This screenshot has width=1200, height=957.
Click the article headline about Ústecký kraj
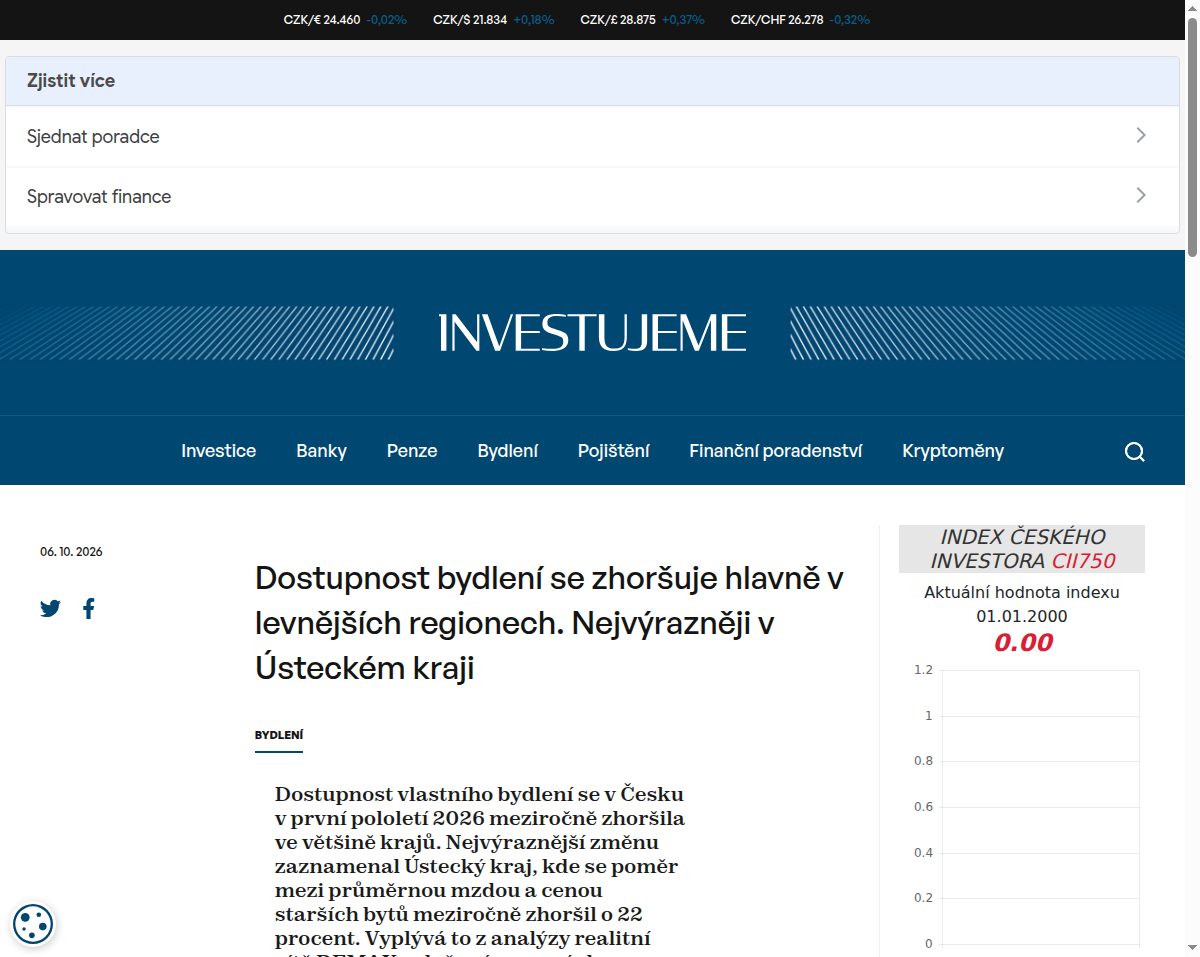[550, 623]
